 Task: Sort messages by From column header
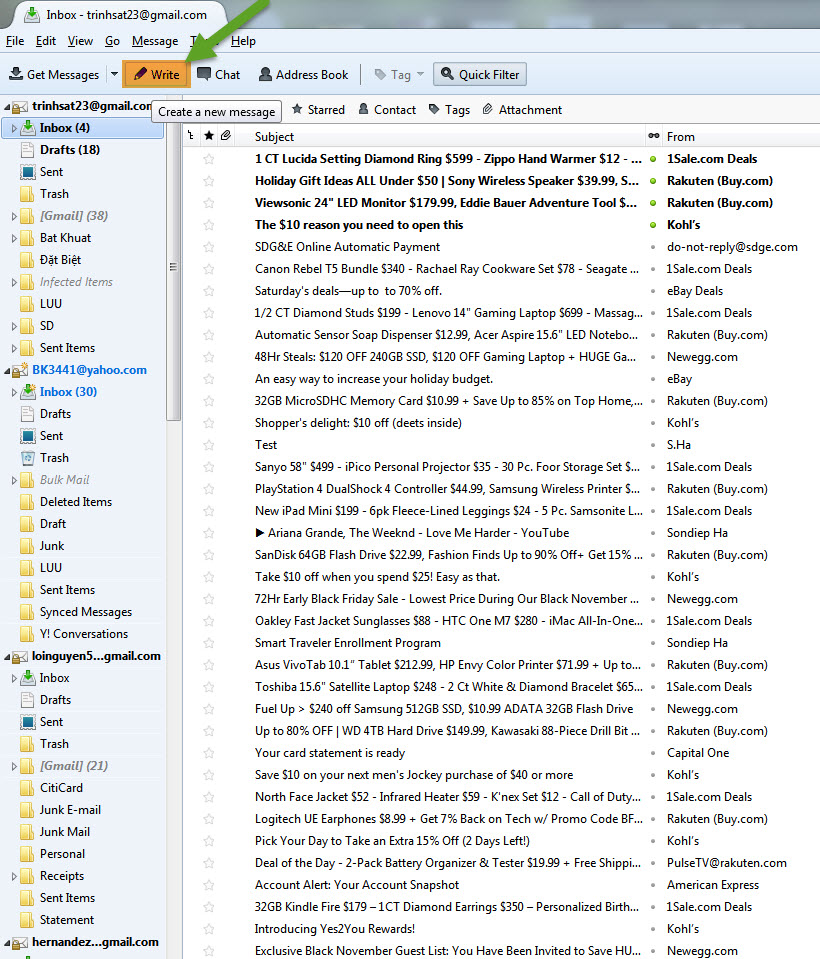pyautogui.click(x=681, y=136)
